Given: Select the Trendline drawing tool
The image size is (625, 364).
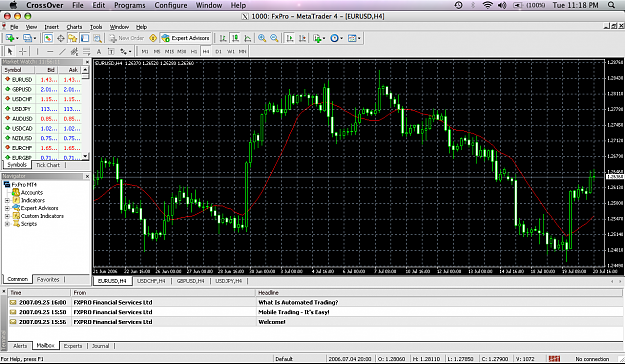Looking at the screenshot, I should pyautogui.click(x=62, y=51).
